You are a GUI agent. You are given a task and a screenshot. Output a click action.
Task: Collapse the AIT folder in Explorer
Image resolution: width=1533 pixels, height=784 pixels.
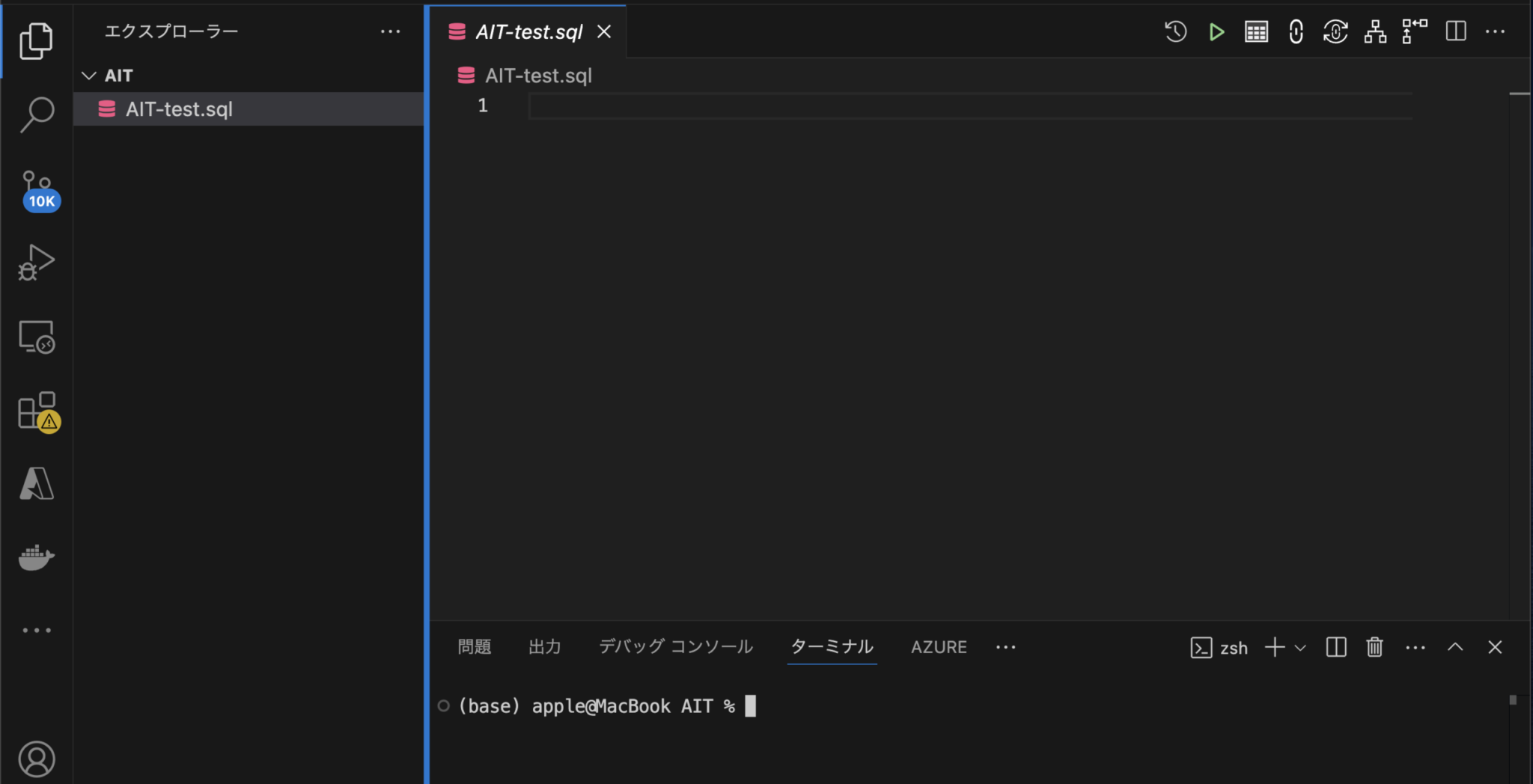click(x=90, y=75)
